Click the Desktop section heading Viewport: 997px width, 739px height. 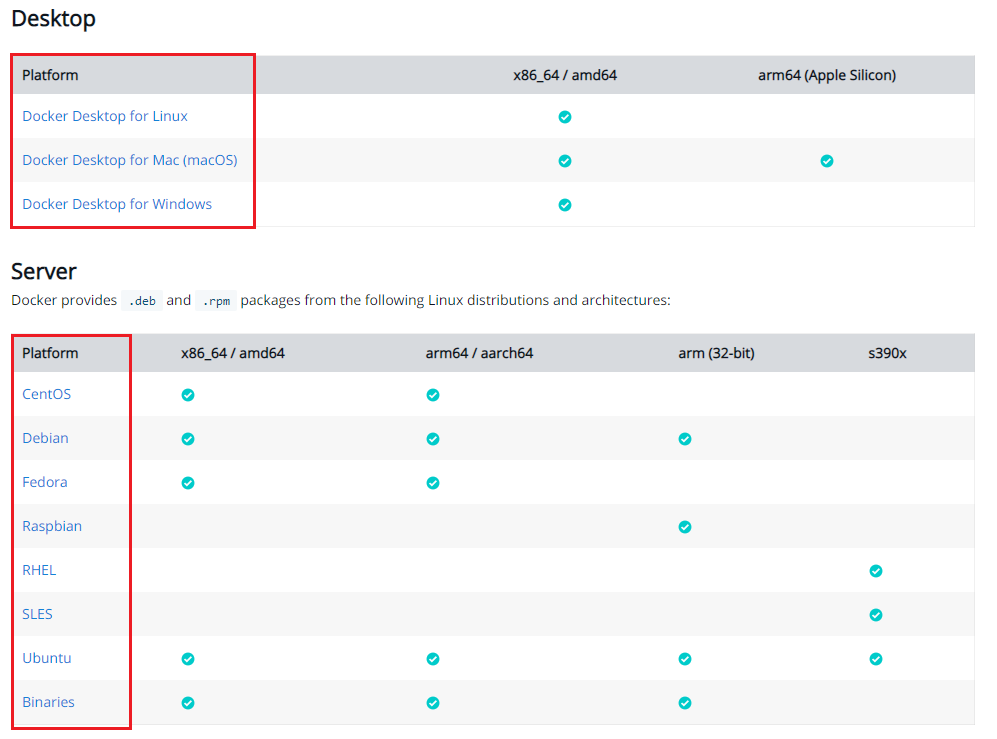tap(53, 19)
